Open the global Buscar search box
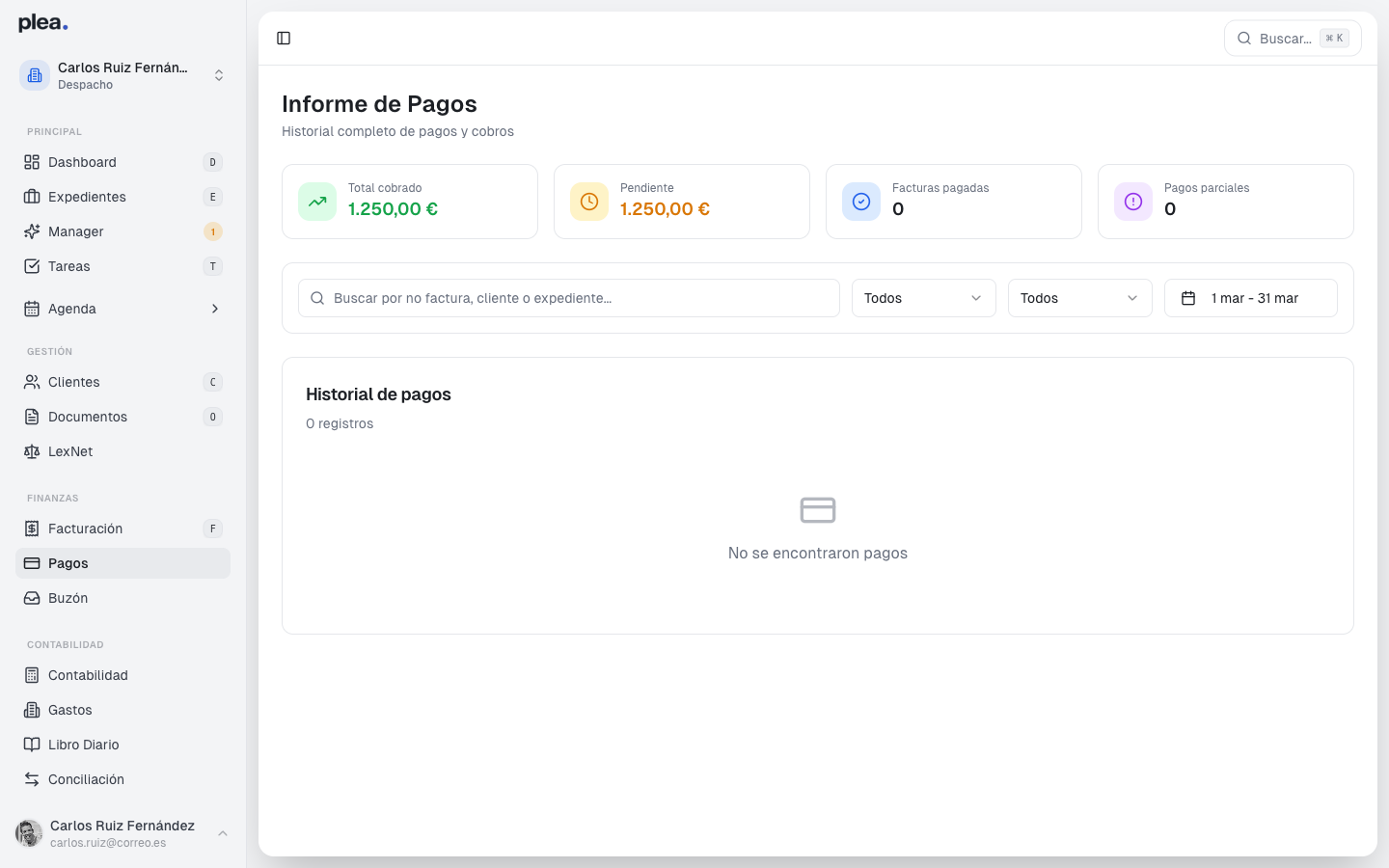This screenshot has height=868, width=1389. [x=1293, y=39]
